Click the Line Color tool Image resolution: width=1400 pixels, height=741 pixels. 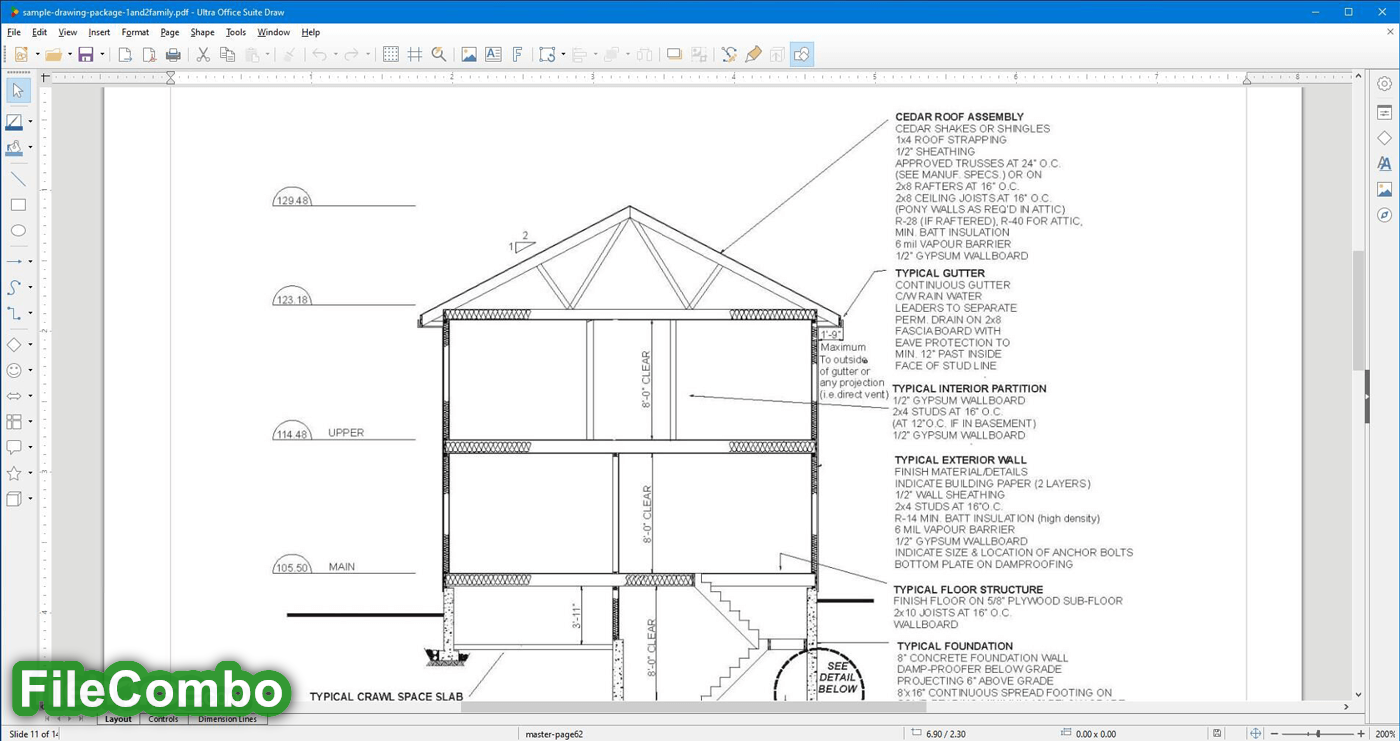point(14,122)
